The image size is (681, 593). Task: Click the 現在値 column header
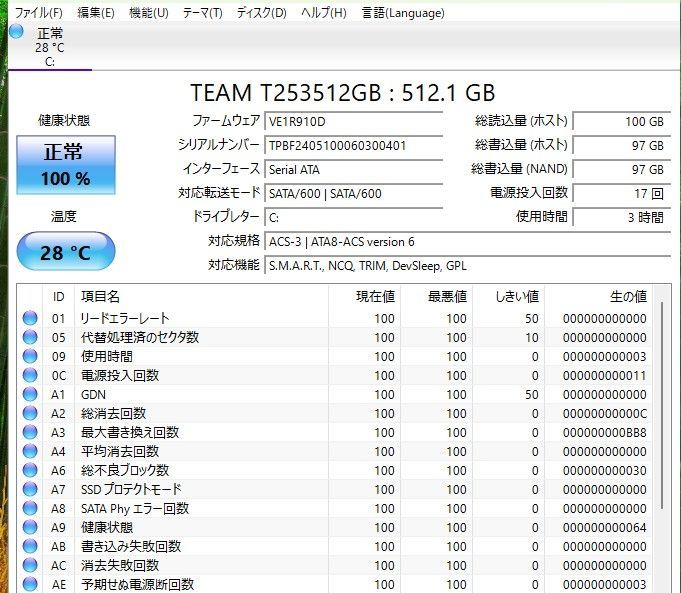click(x=364, y=297)
